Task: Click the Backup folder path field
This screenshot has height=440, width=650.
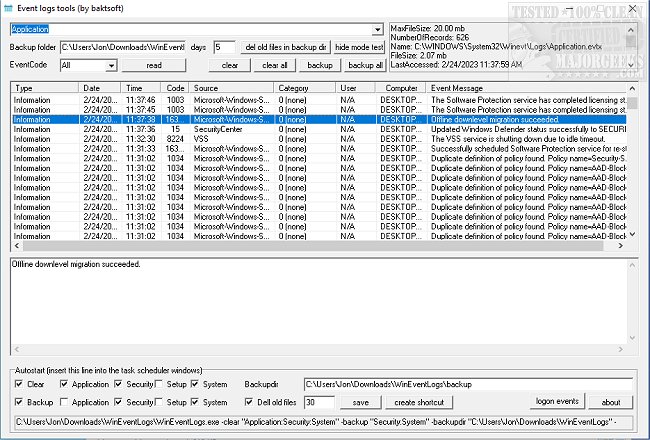Action: tap(123, 47)
